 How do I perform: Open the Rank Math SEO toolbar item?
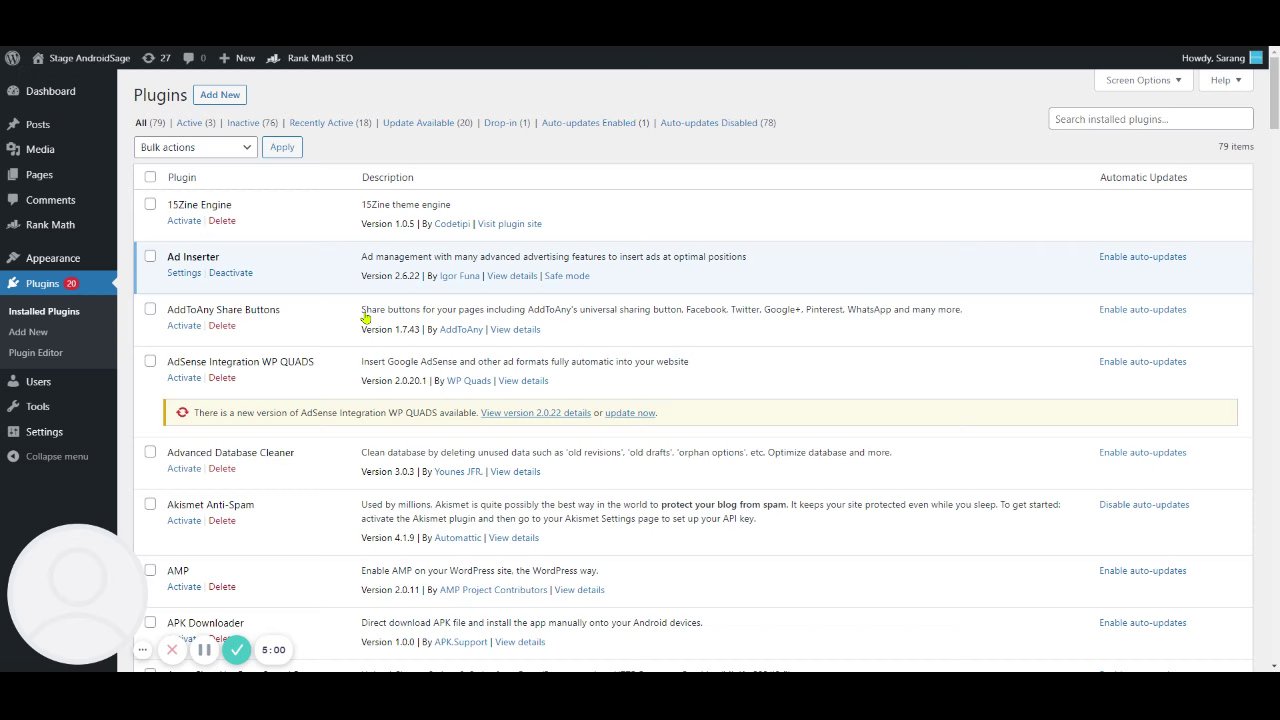[311, 58]
